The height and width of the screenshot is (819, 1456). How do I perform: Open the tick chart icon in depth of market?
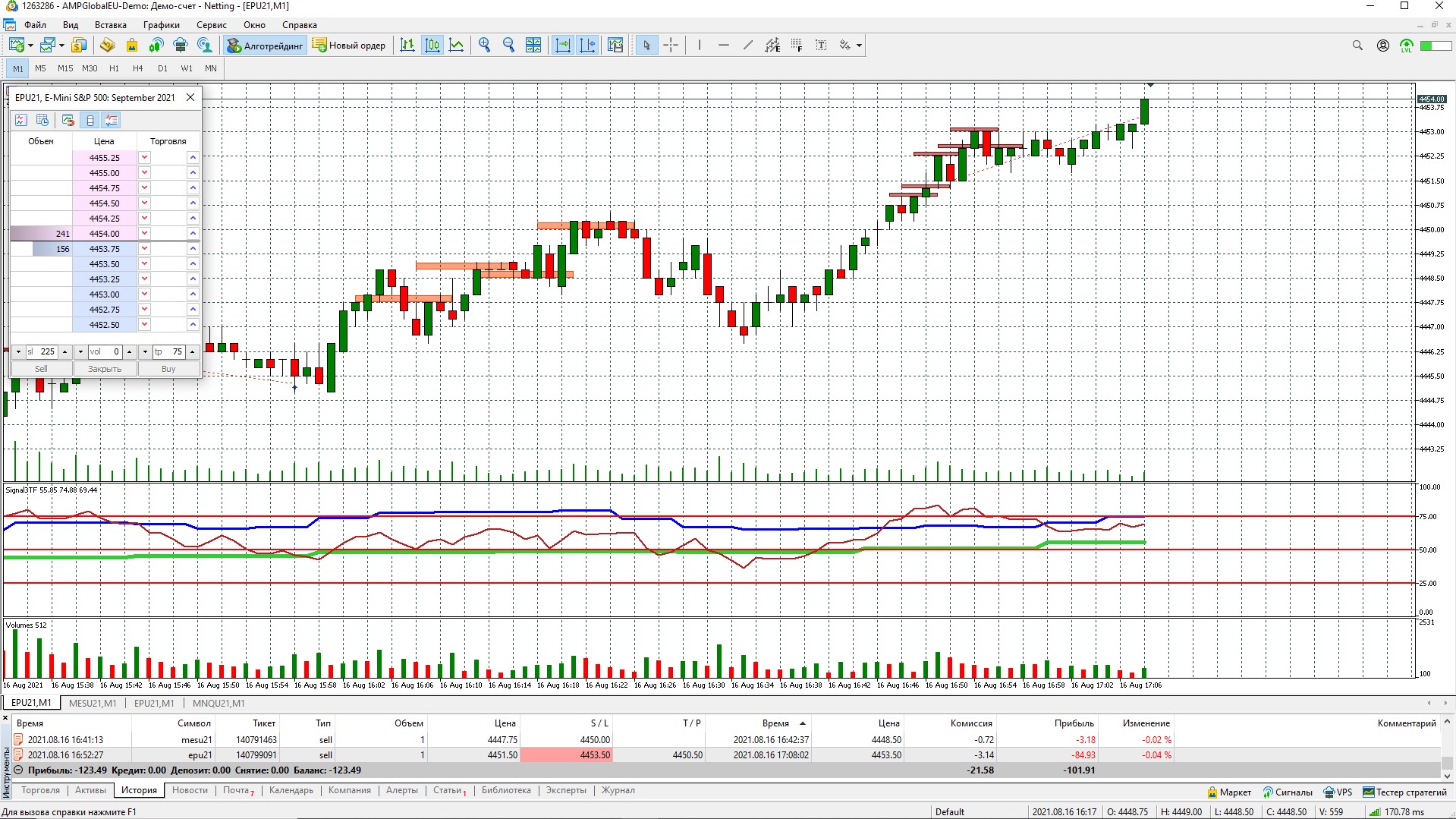click(20, 120)
